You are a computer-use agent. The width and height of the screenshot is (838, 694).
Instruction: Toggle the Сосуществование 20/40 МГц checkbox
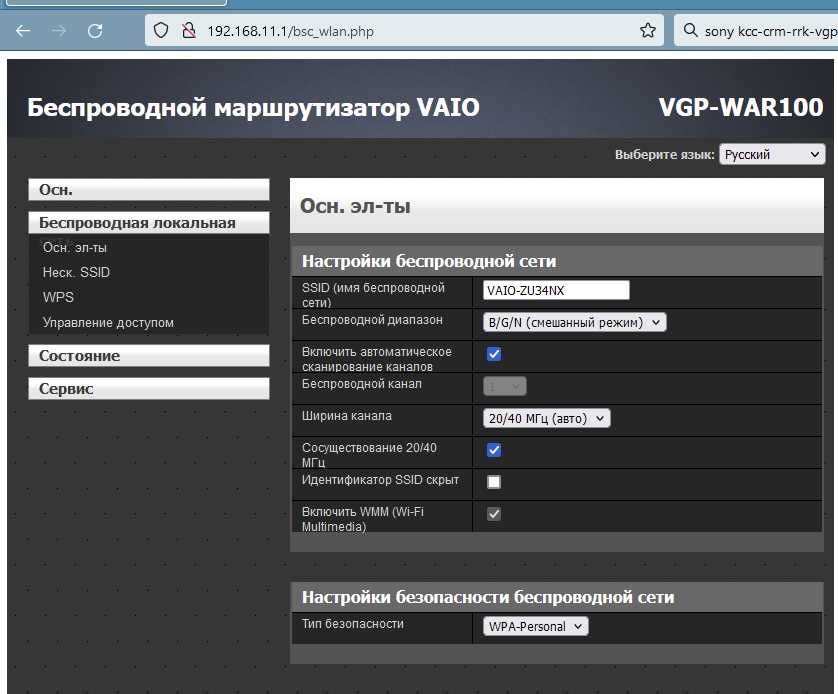click(x=494, y=450)
